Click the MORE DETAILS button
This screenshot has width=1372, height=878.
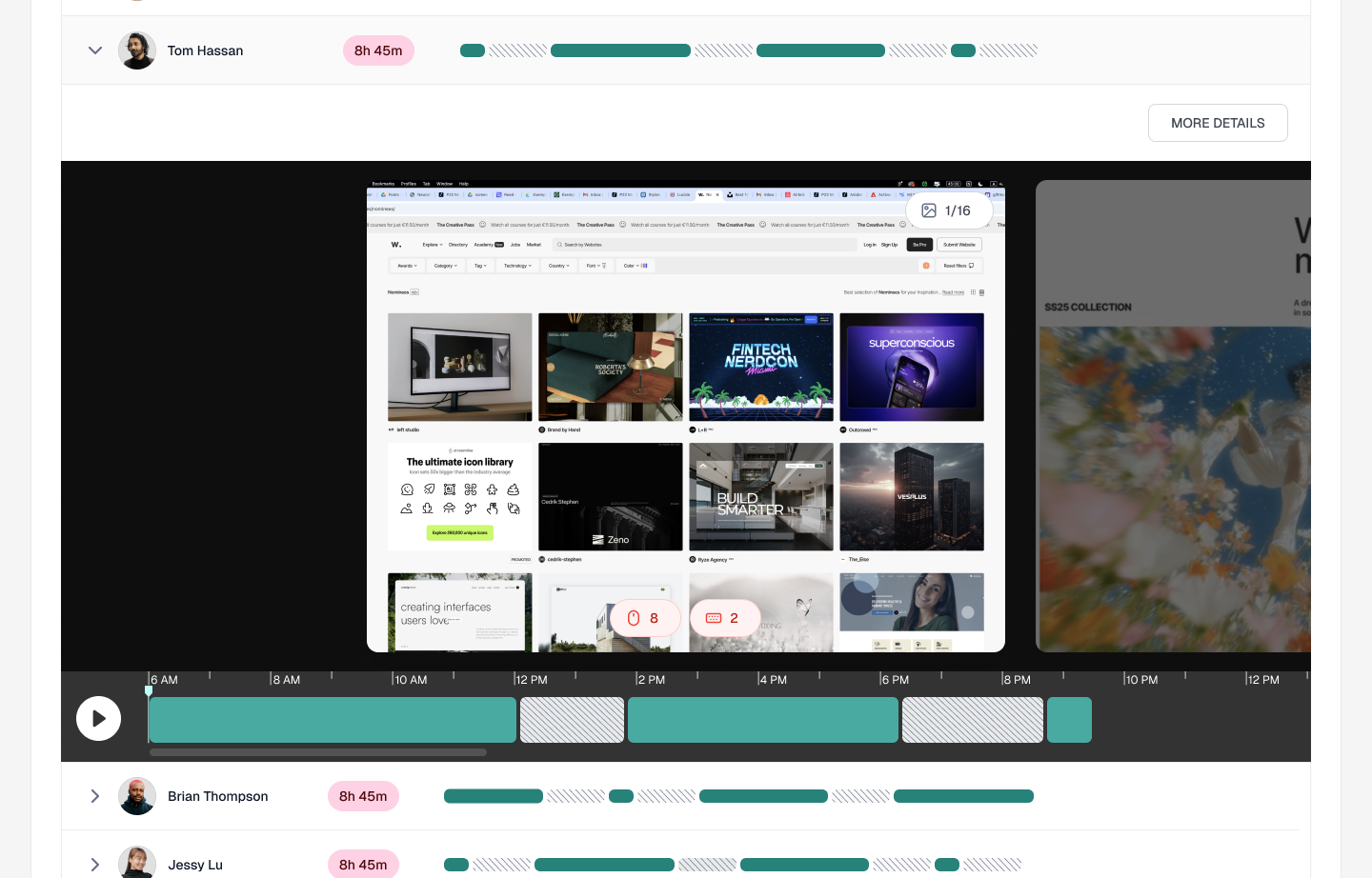tap(1217, 123)
